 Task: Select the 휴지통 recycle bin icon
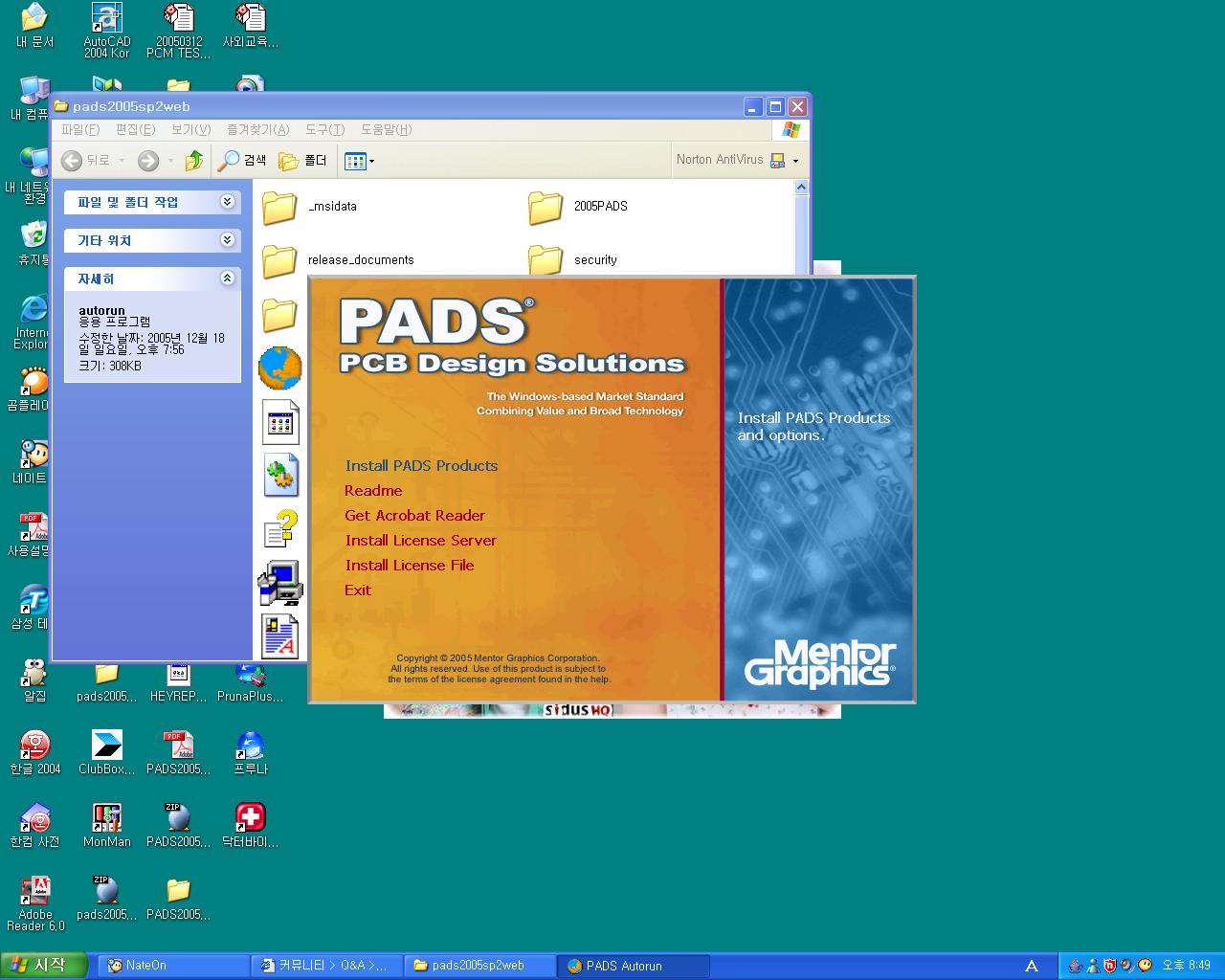34,243
